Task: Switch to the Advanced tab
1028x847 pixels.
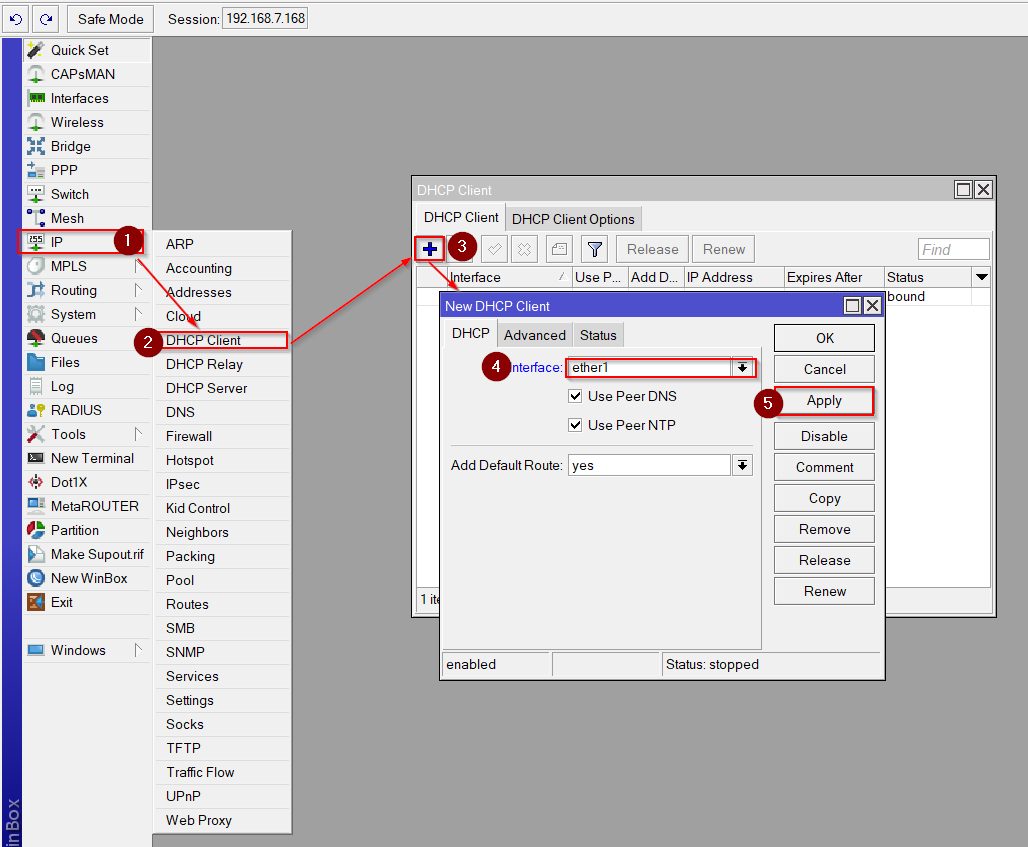Action: coord(534,335)
